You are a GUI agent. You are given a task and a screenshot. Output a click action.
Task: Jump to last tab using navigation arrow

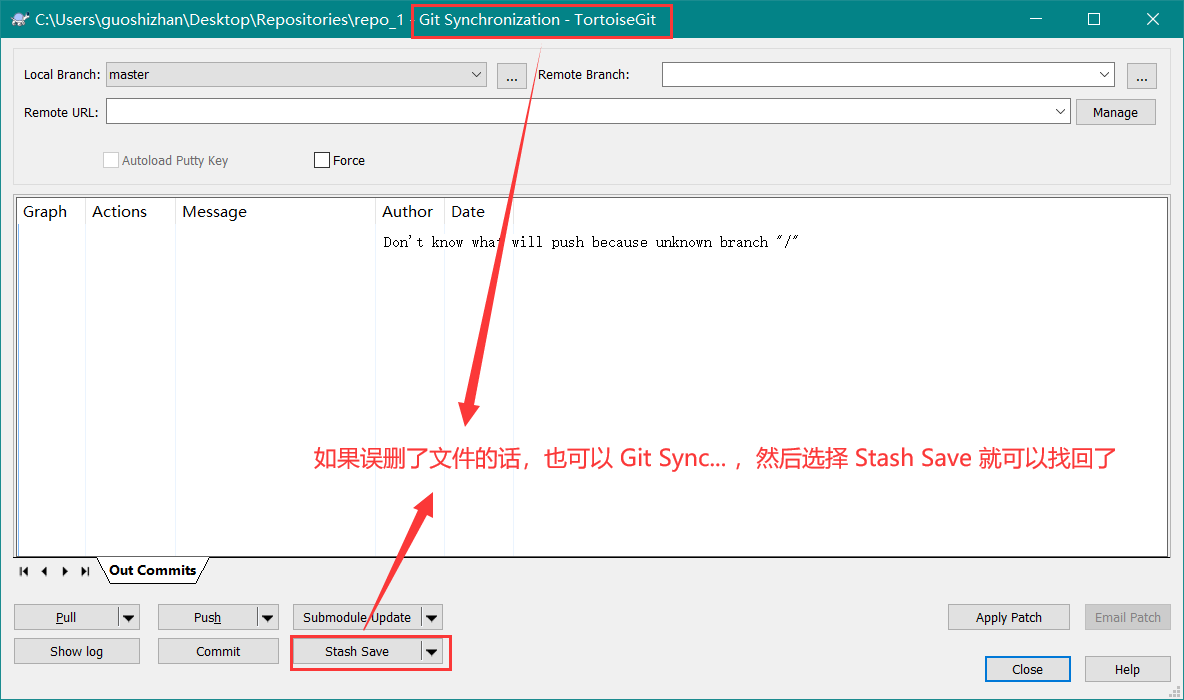click(85, 571)
